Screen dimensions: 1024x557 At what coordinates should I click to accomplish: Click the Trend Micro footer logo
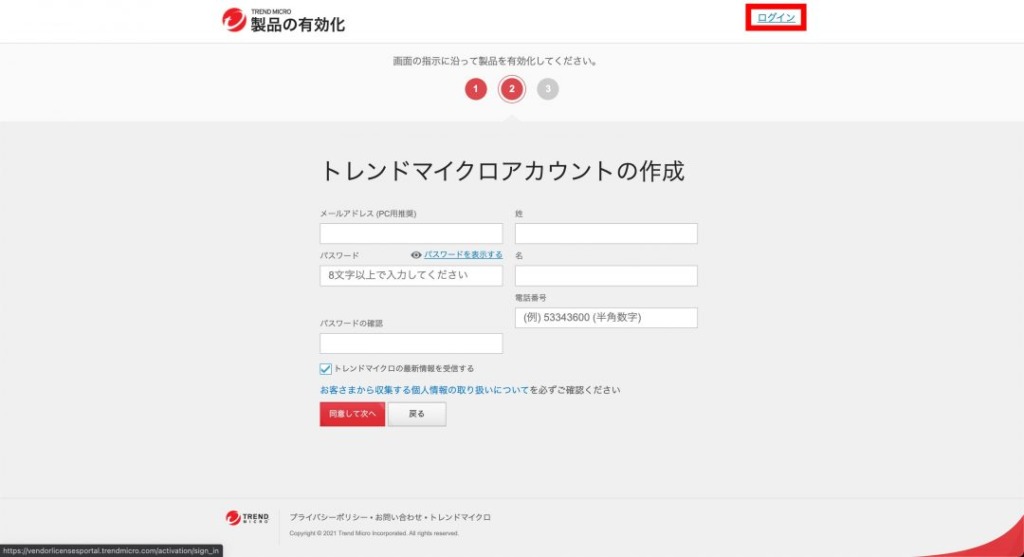[x=247, y=518]
